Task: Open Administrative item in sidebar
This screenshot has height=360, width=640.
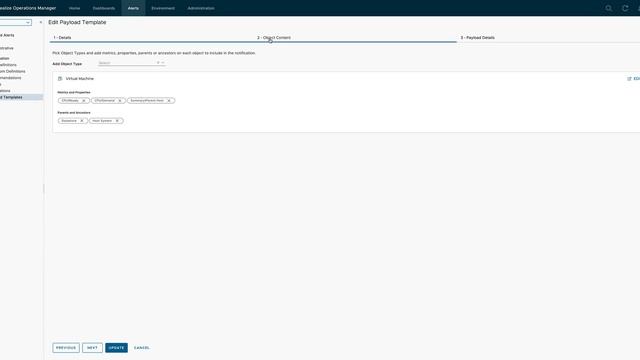Action: (7, 48)
